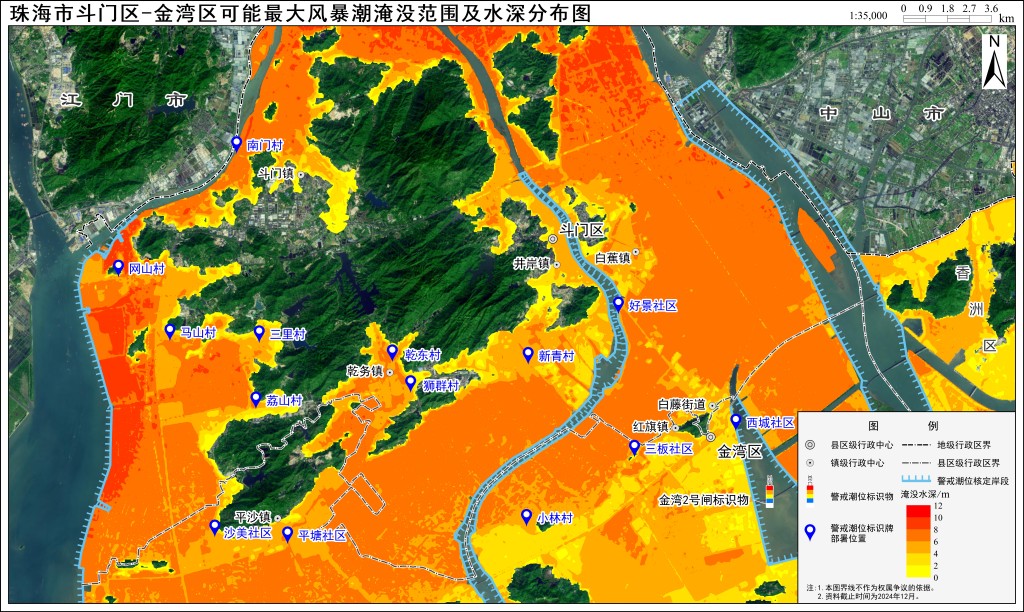Click the pin icon in the legend

810,532
